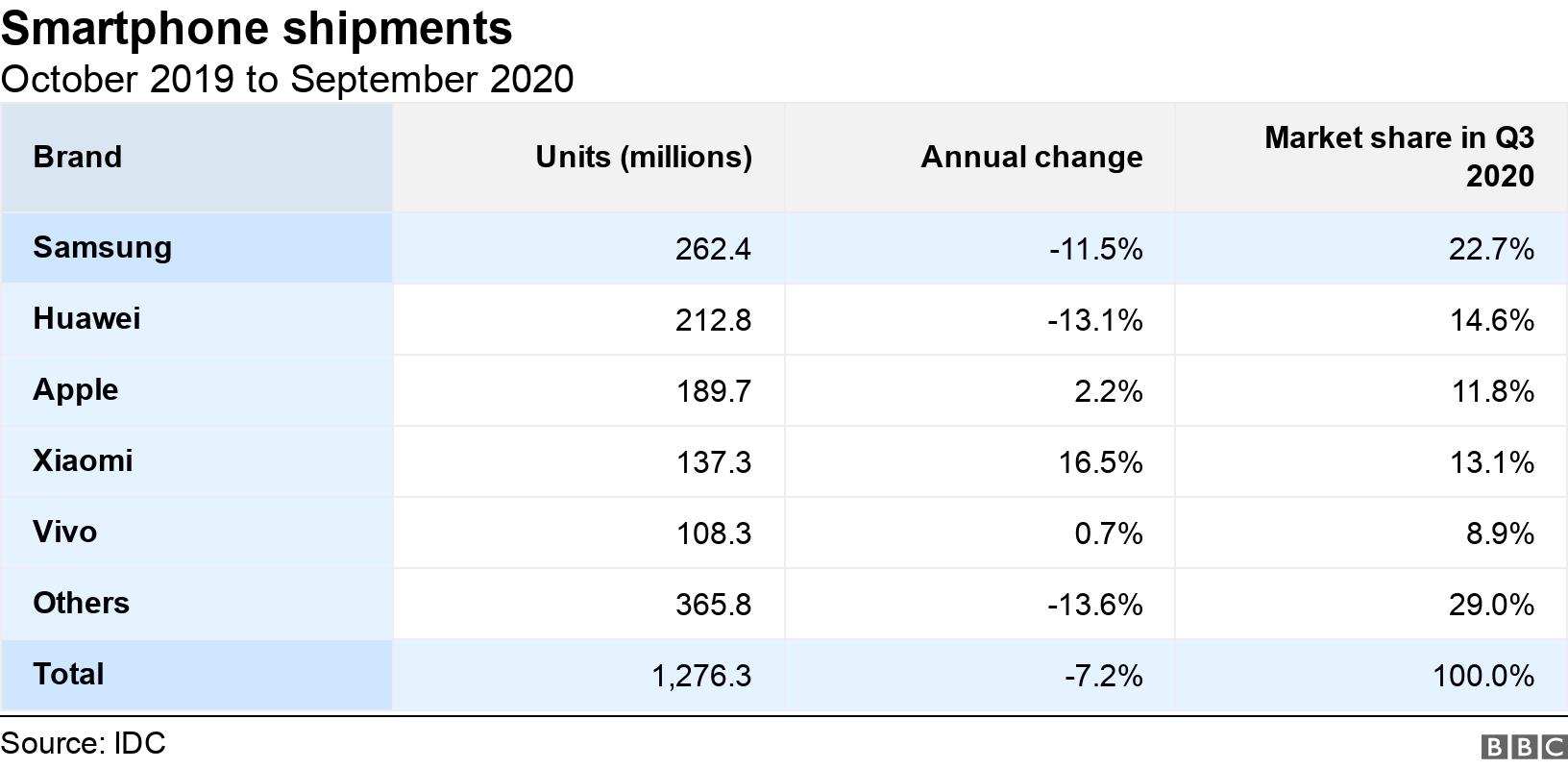Viewport: 1568px width, 769px height.
Task: Select Huawei units value 212.8
Action: (x=713, y=320)
